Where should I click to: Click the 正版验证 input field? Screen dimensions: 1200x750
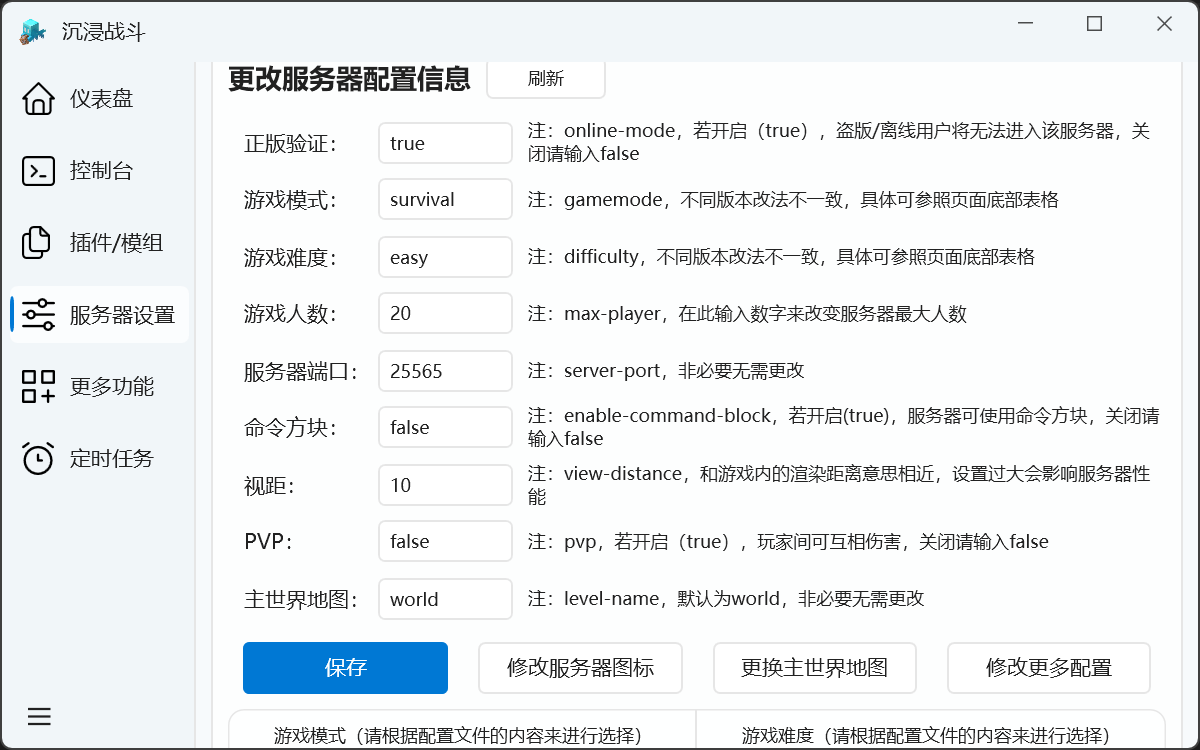pos(445,143)
